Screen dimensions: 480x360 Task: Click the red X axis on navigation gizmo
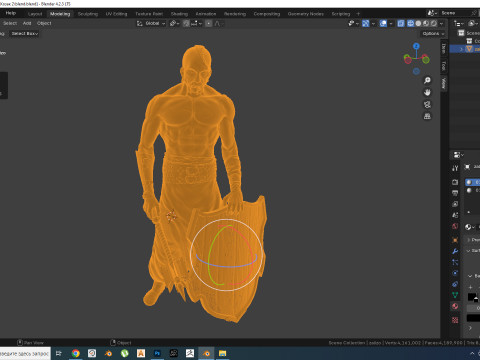407,60
